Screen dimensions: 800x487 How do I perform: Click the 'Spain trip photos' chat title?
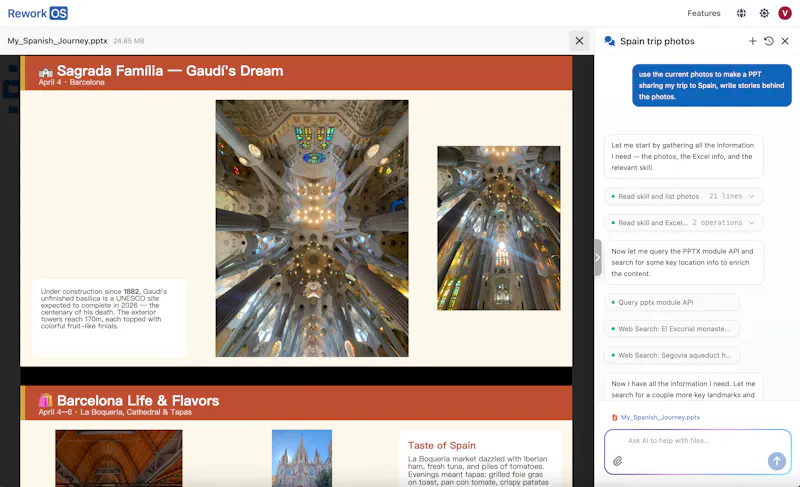657,41
